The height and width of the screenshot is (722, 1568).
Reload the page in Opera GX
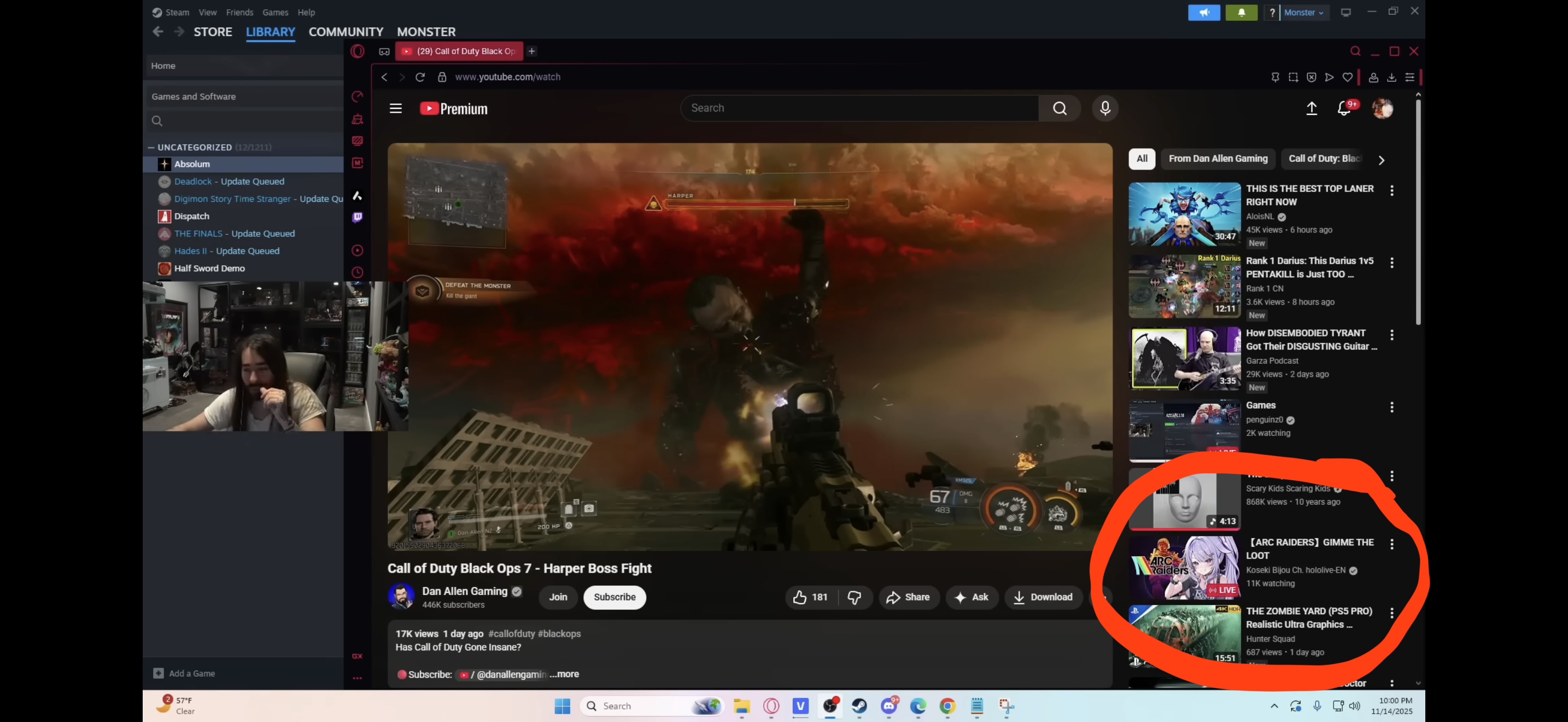420,77
